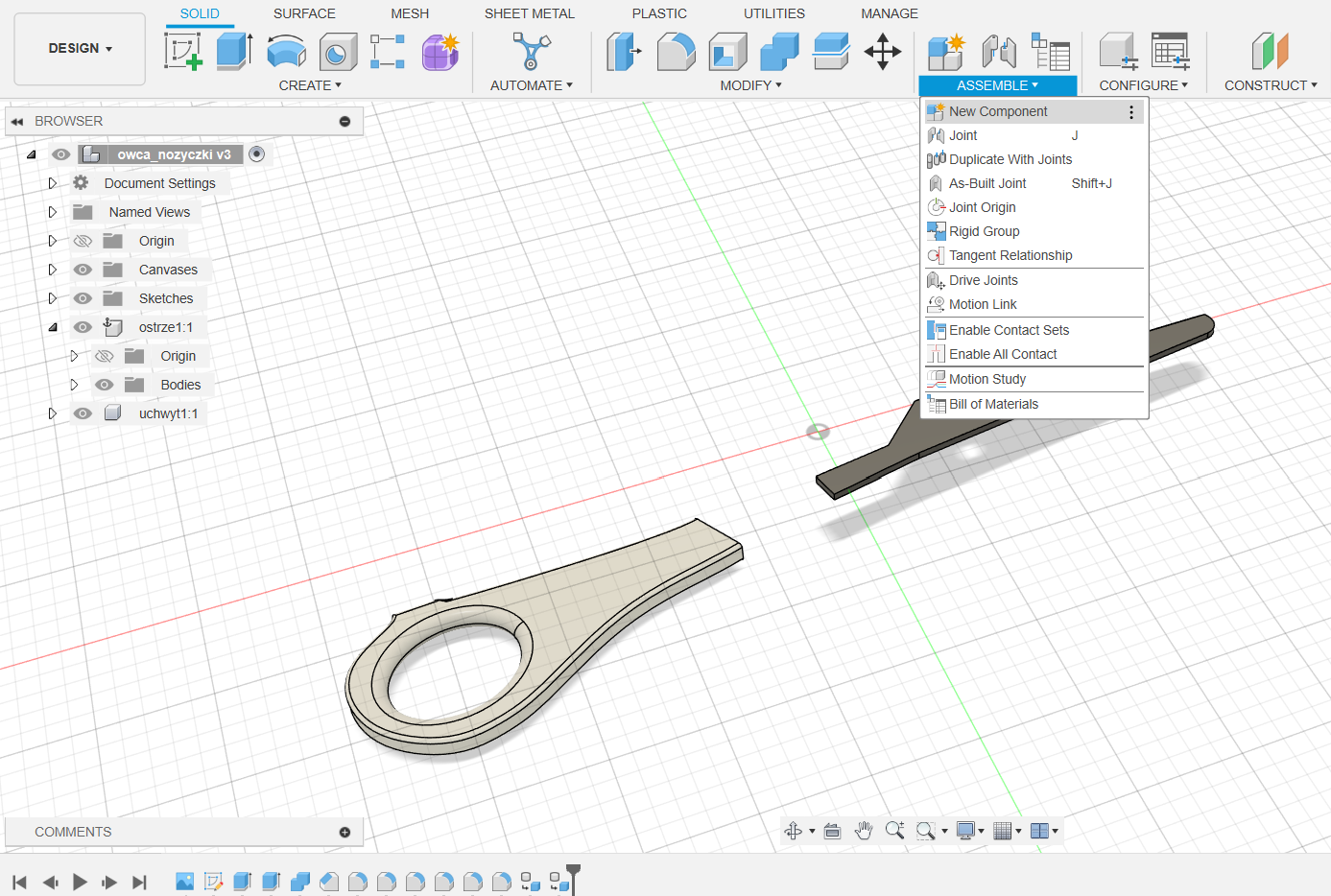Viewport: 1331px width, 896px height.
Task: Switch to the SHEET METAL tab
Action: tap(529, 13)
